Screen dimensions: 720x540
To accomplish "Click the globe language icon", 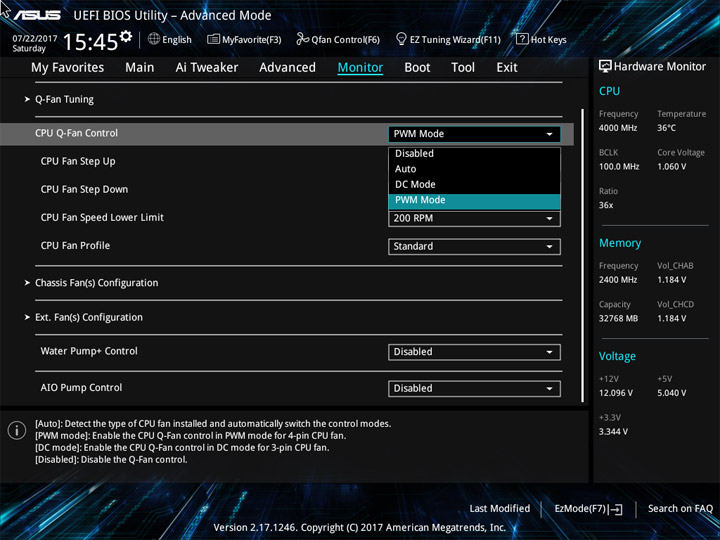I will (154, 39).
